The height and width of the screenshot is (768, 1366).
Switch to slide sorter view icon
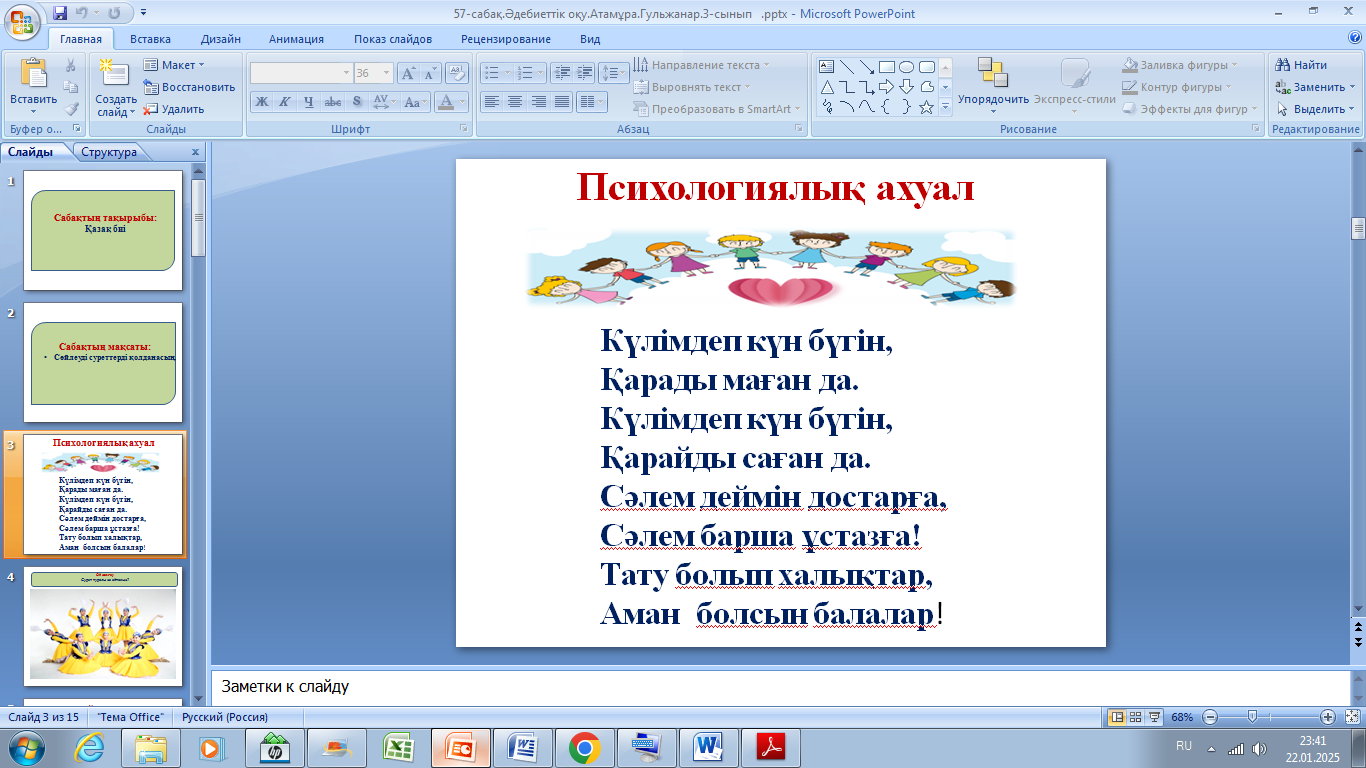tap(1136, 717)
